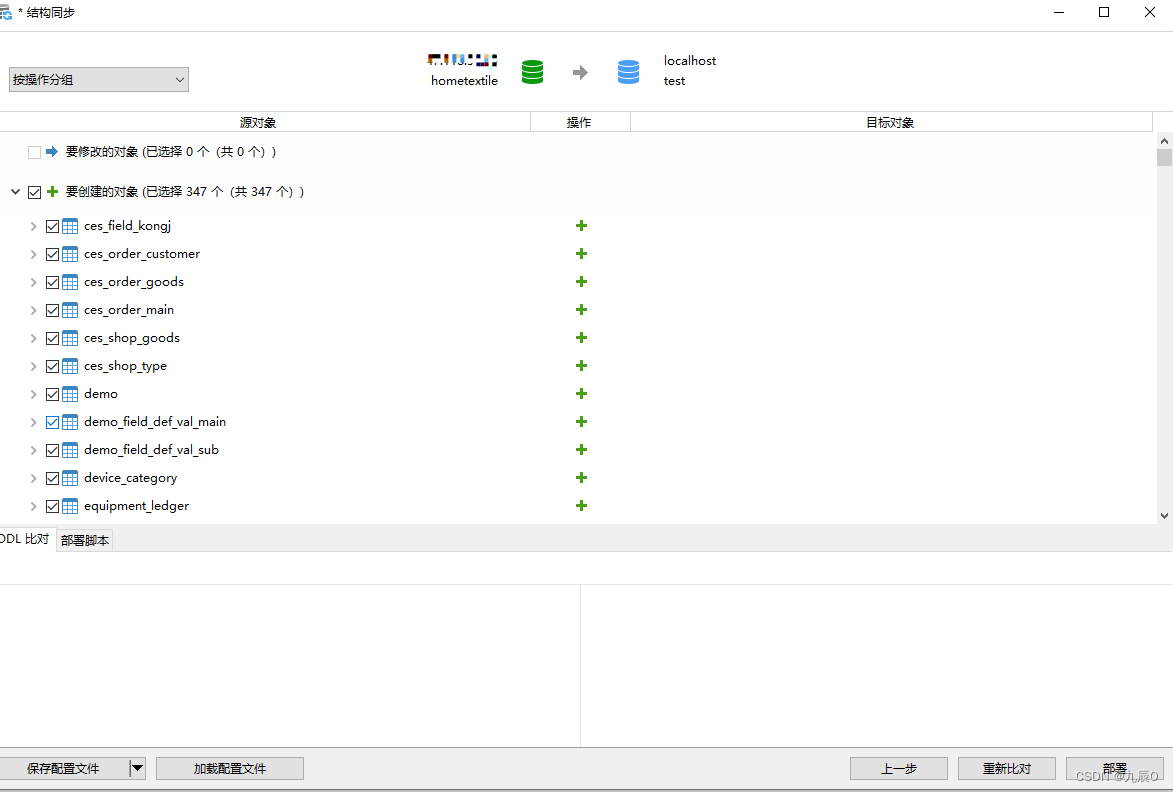Screen dimensions: 1173x792
Task: Click the 部署 button
Action: tap(1114, 768)
